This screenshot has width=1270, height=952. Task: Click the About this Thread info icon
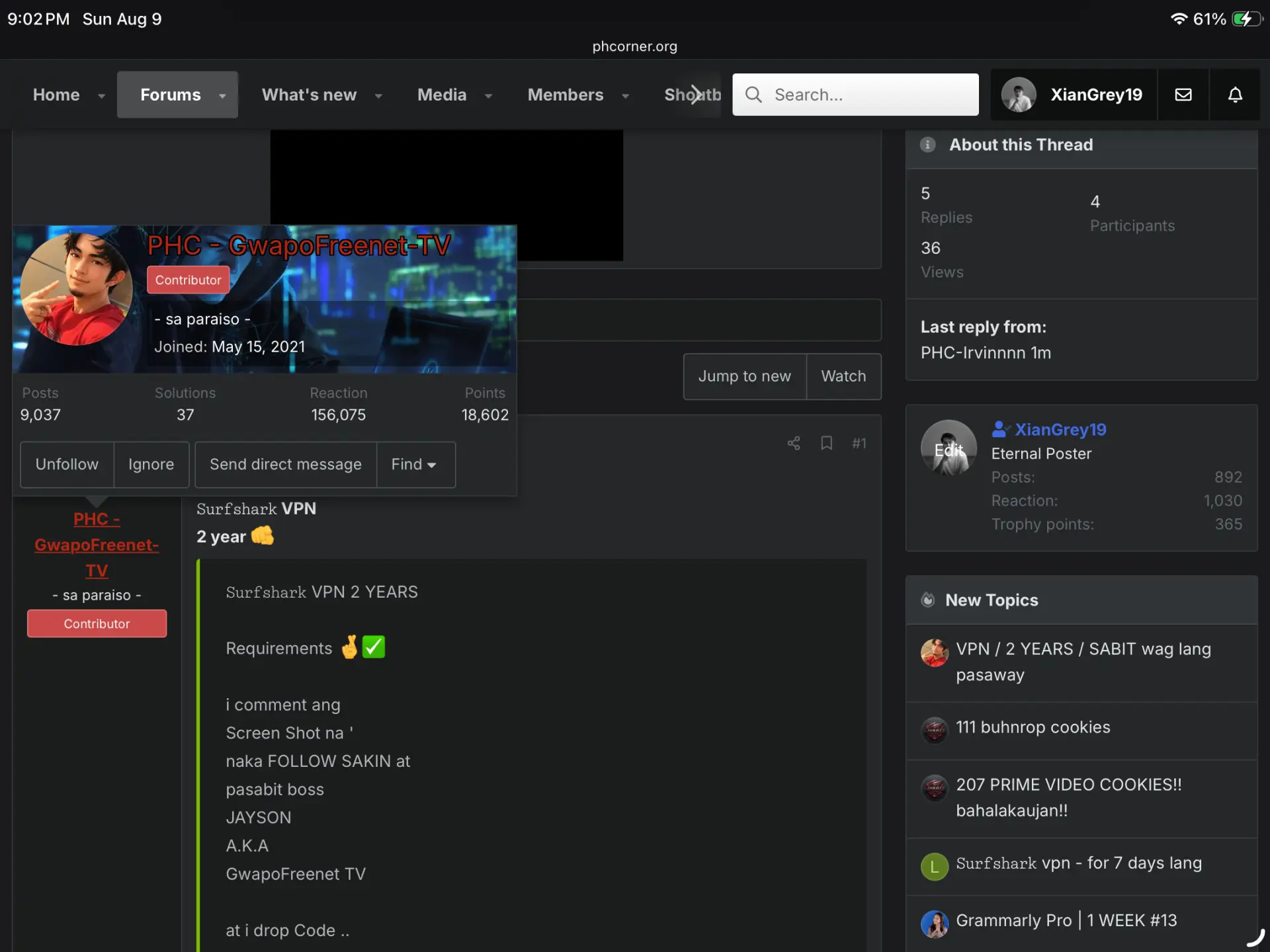pos(928,145)
